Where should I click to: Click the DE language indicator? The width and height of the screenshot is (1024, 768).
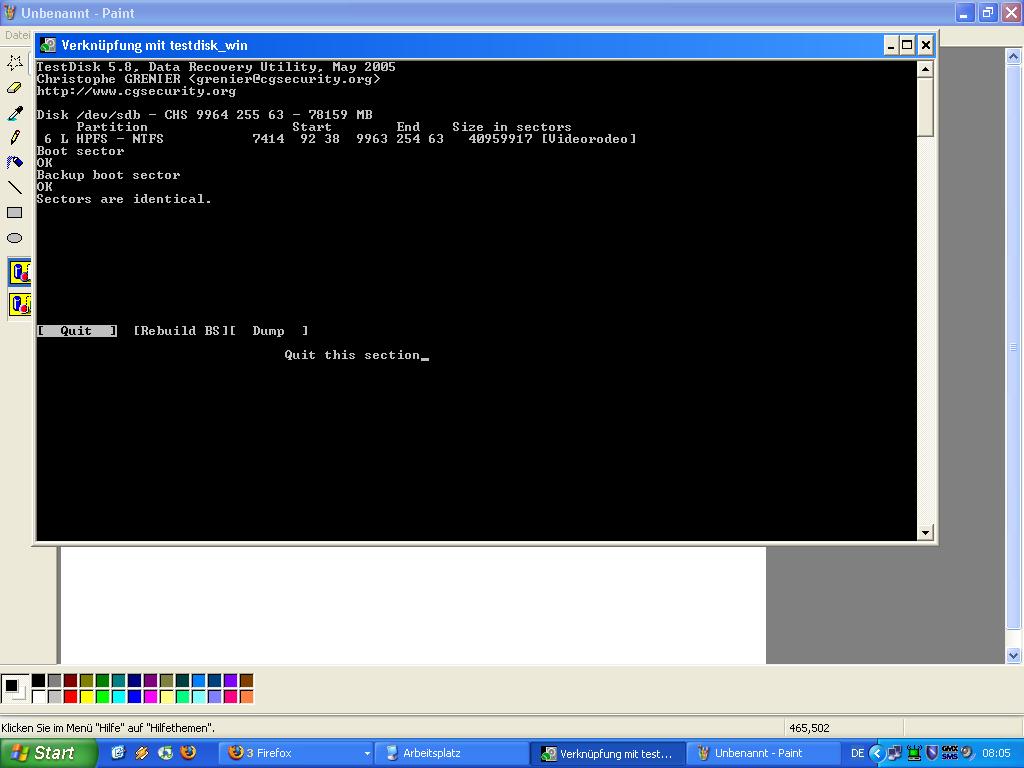tap(857, 753)
